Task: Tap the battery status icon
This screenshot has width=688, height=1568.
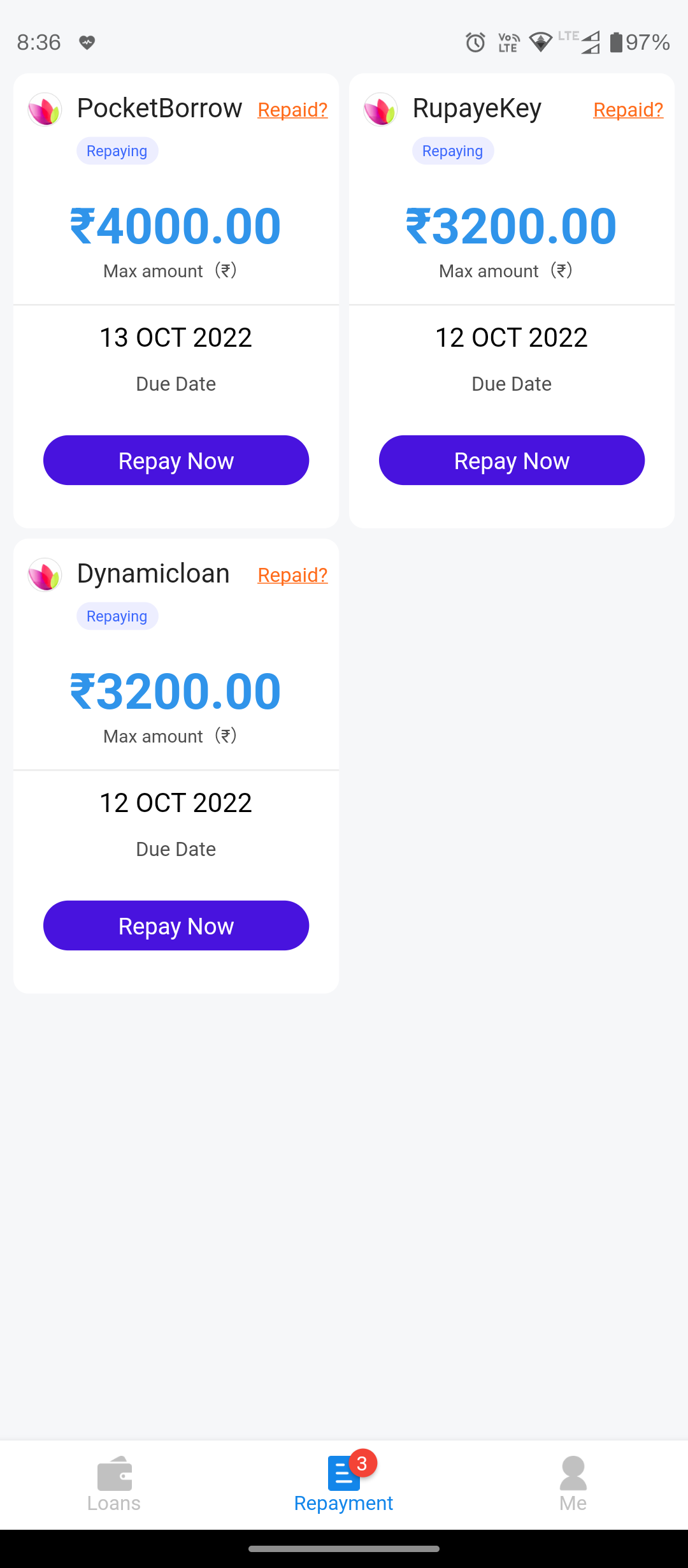Action: (616, 43)
